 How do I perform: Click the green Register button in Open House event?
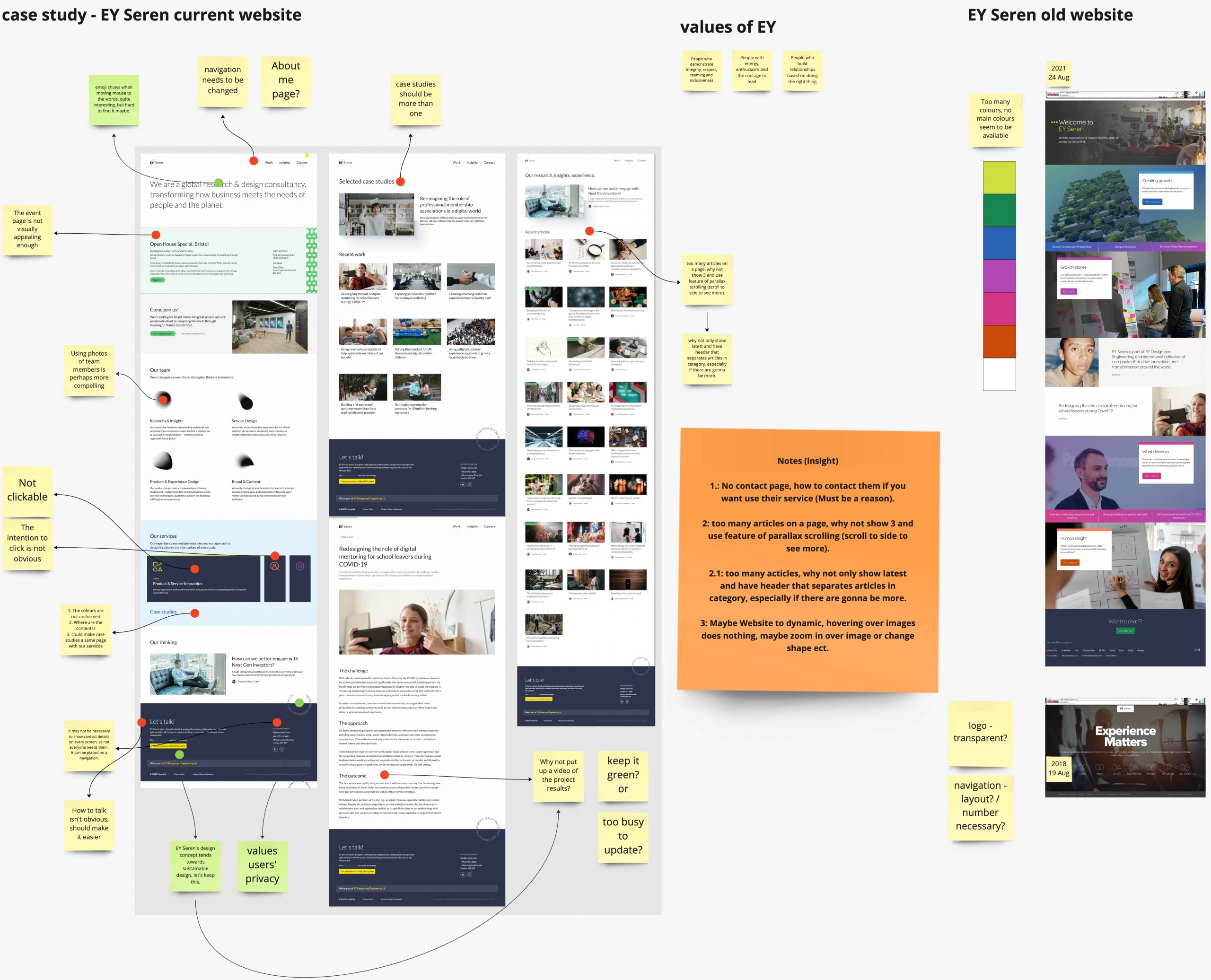coord(157,280)
